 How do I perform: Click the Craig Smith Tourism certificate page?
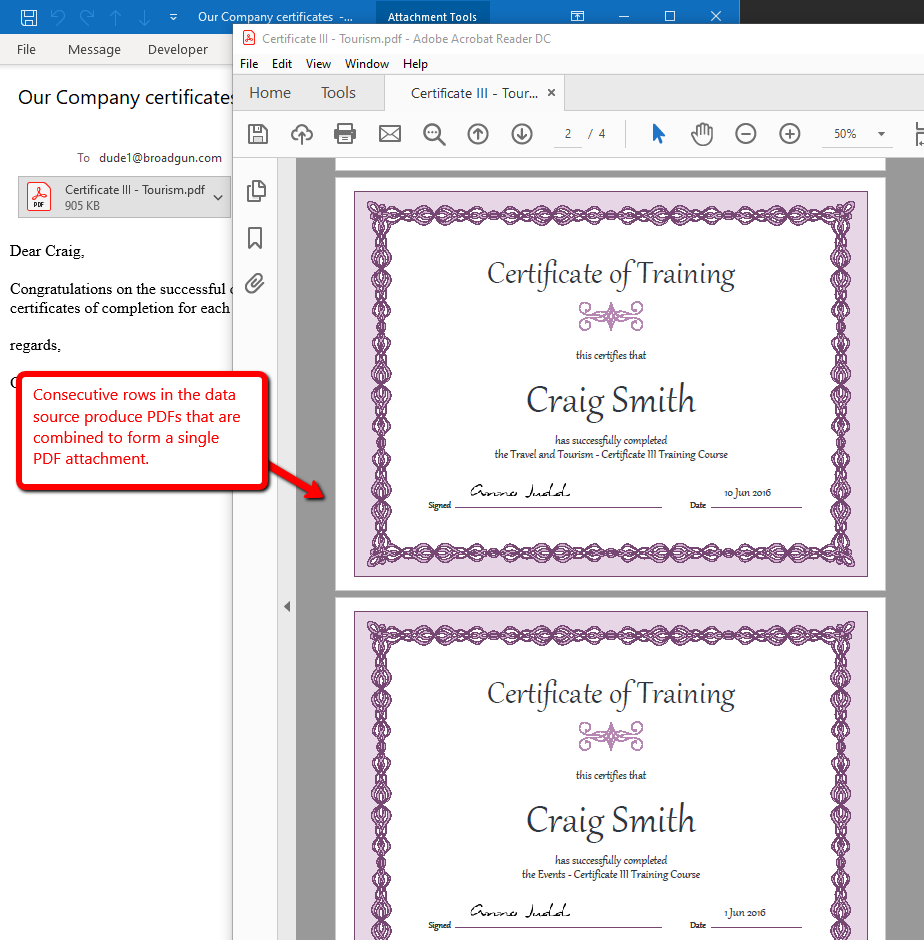pos(610,384)
